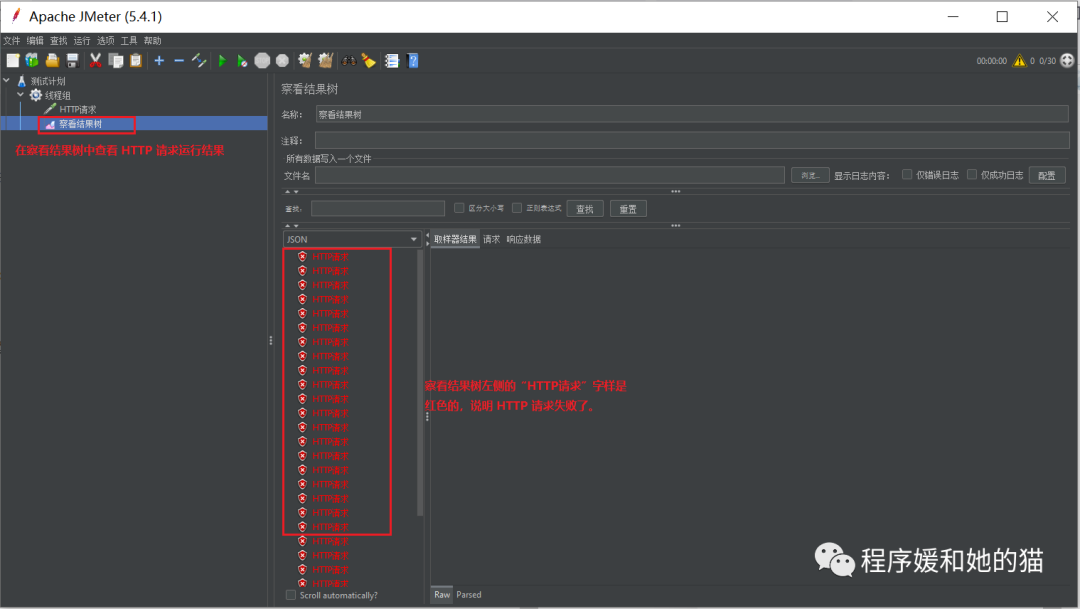This screenshot has width=1080, height=609.
Task: Cut the selected element with scissors icon
Action: [x=96, y=61]
